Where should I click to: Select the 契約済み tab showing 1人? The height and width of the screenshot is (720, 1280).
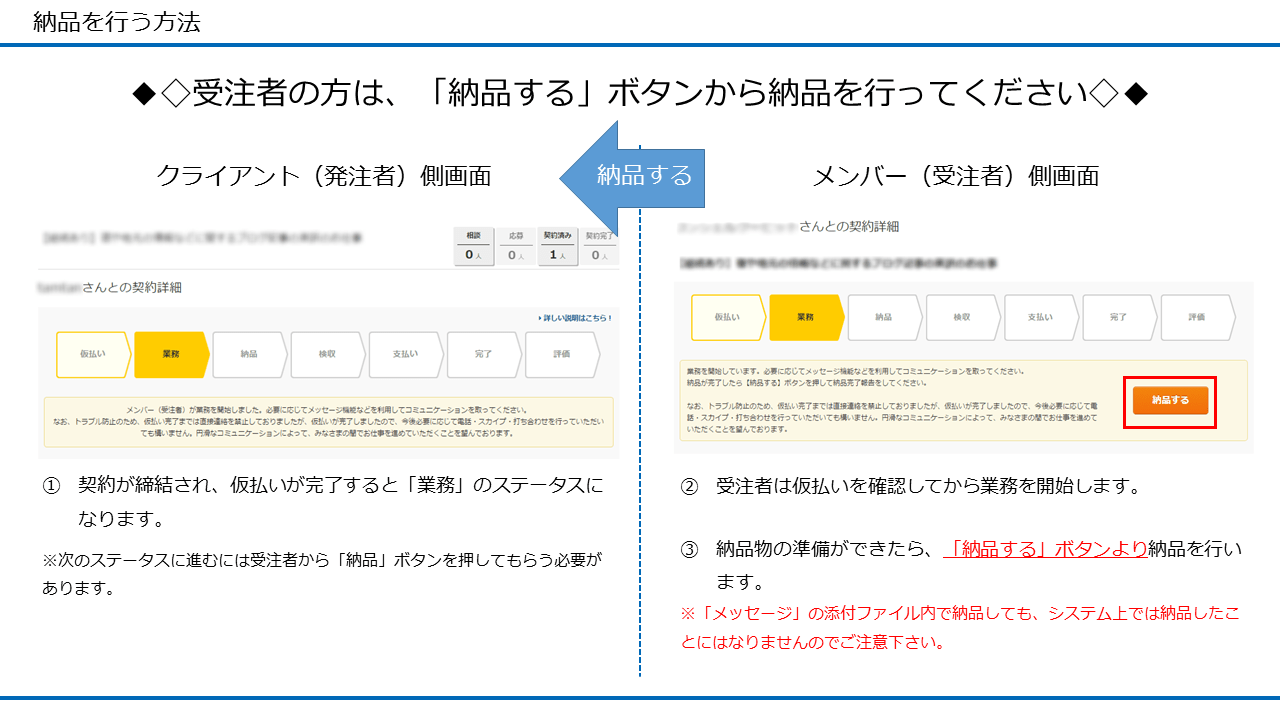(x=556, y=240)
